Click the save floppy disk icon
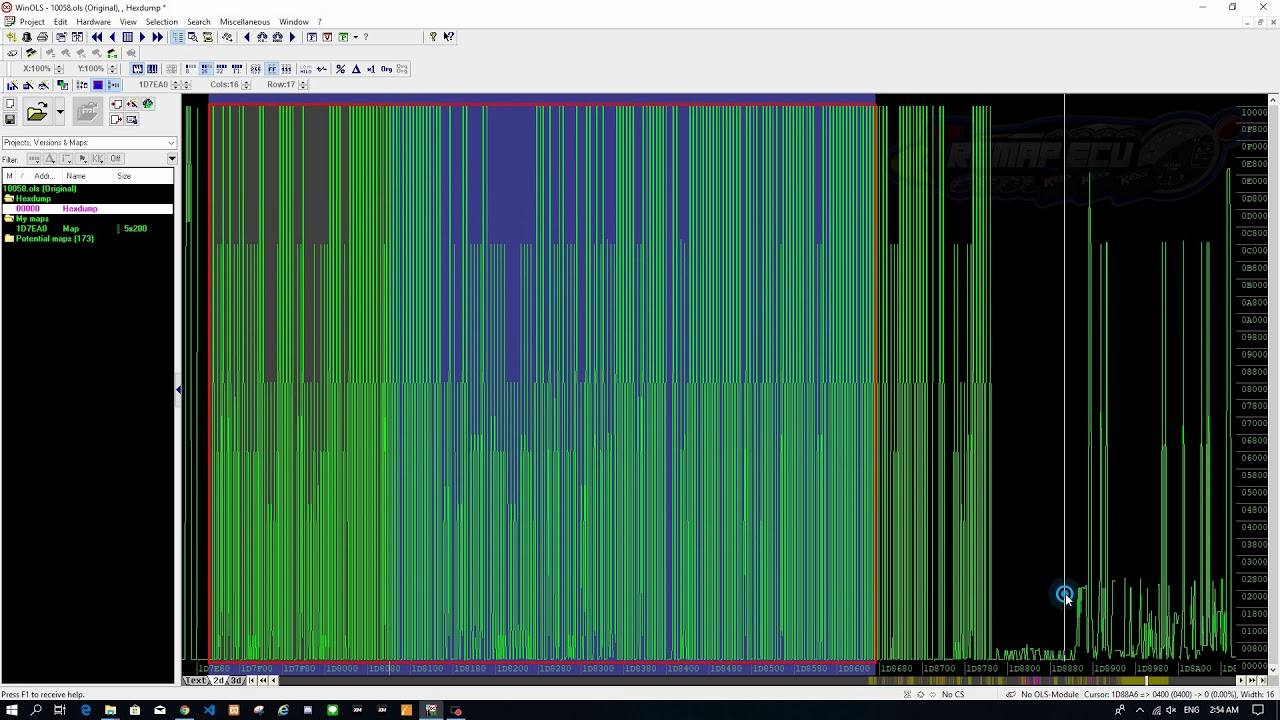 (x=11, y=119)
